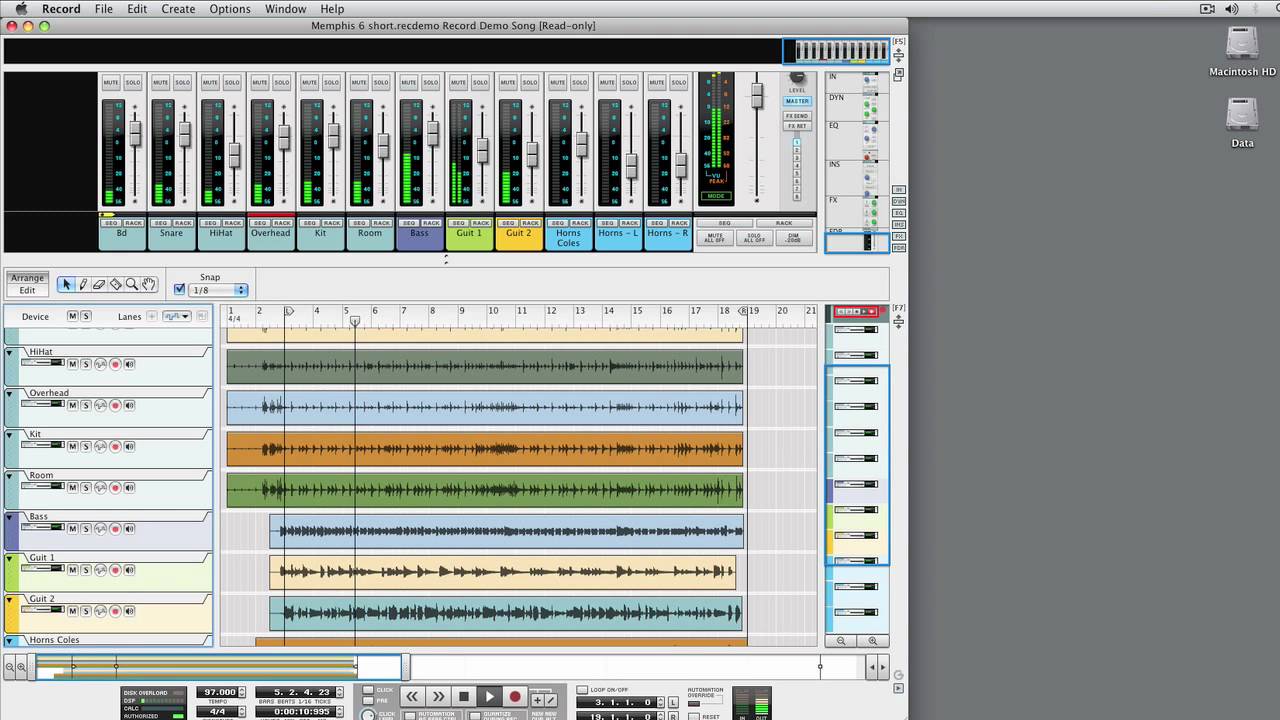Collapse the Guit 1 track
1280x720 pixels.
click(x=10, y=558)
